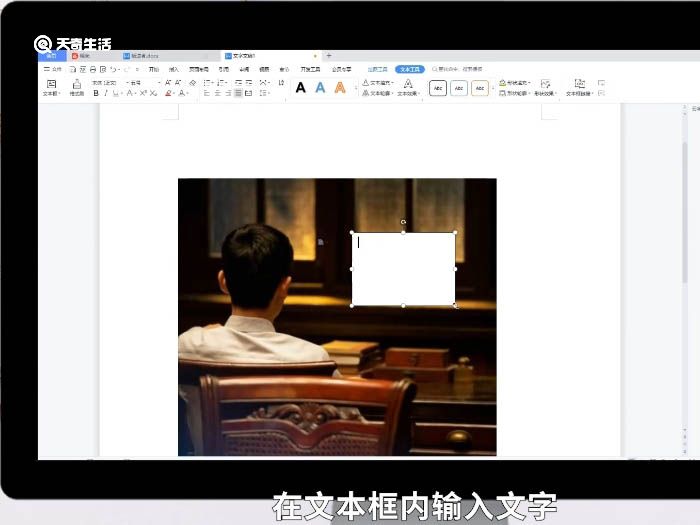This screenshot has height=525, width=700.
Task: Open the Text Effects (文本效果) menu
Action: 408,88
